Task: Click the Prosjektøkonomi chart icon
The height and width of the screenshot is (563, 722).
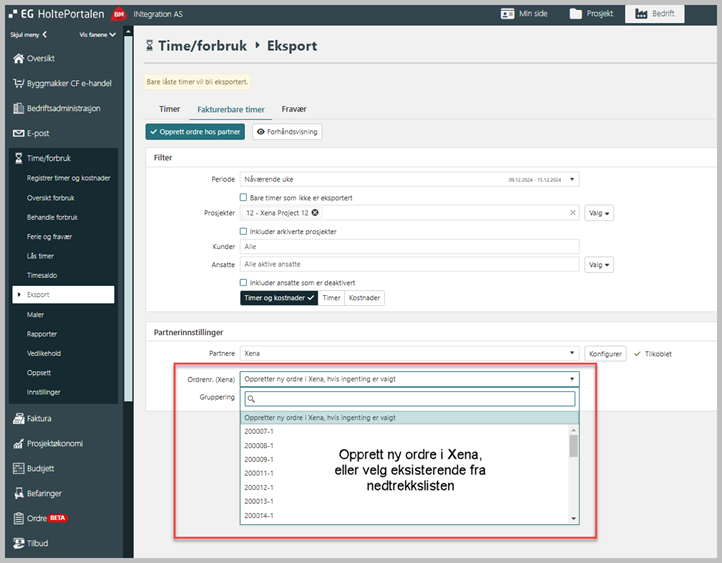Action: [18, 444]
